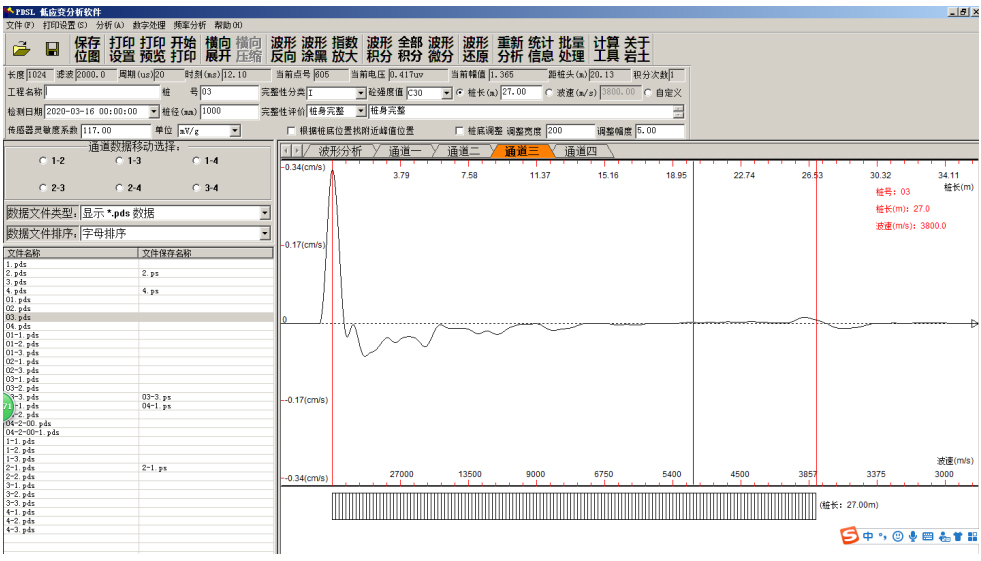Switch to the 波形分析 tab

tap(340, 151)
